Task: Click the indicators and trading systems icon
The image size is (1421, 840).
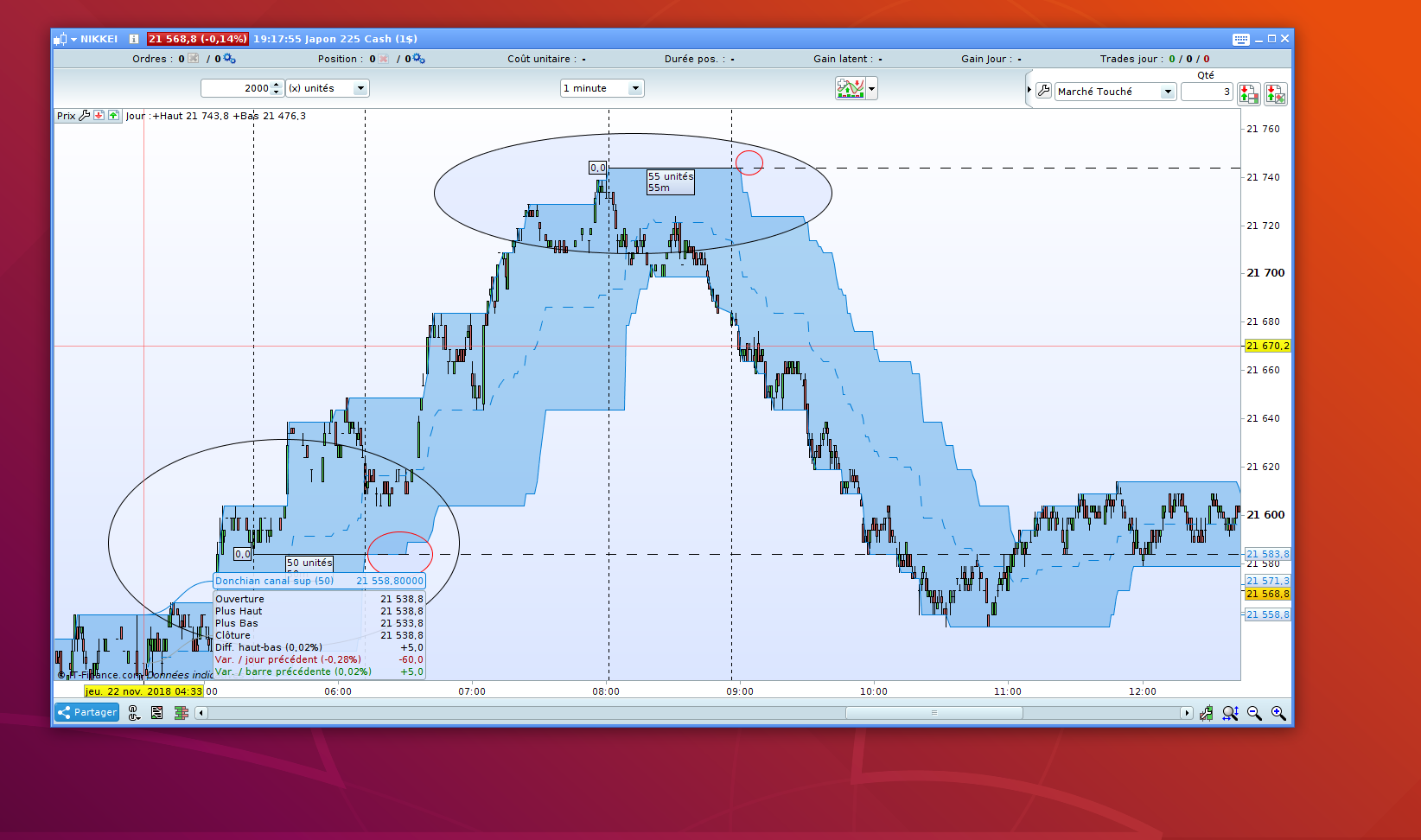Action: tap(851, 88)
